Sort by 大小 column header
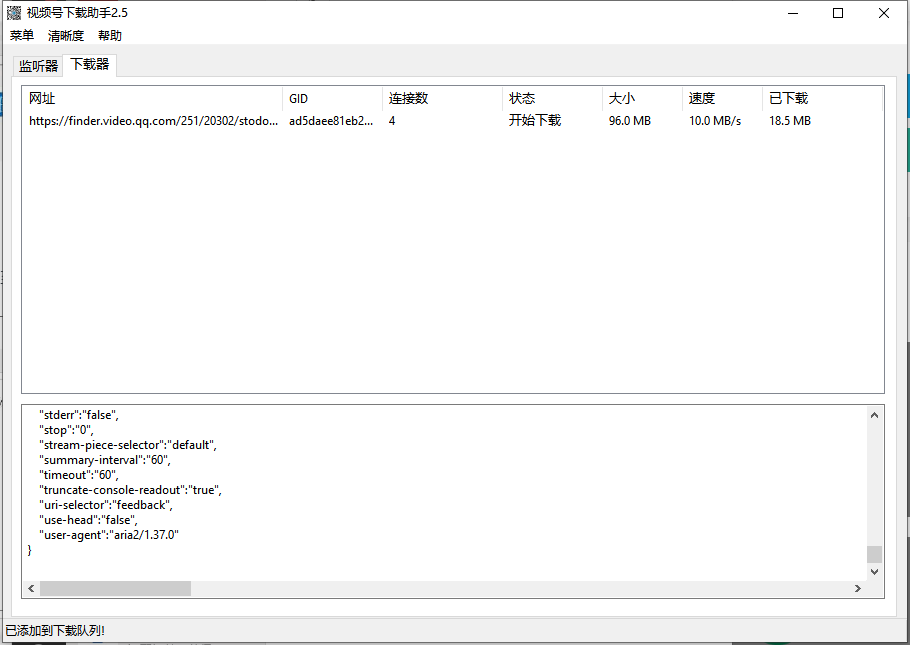Screen dimensions: 910x645 642,99
